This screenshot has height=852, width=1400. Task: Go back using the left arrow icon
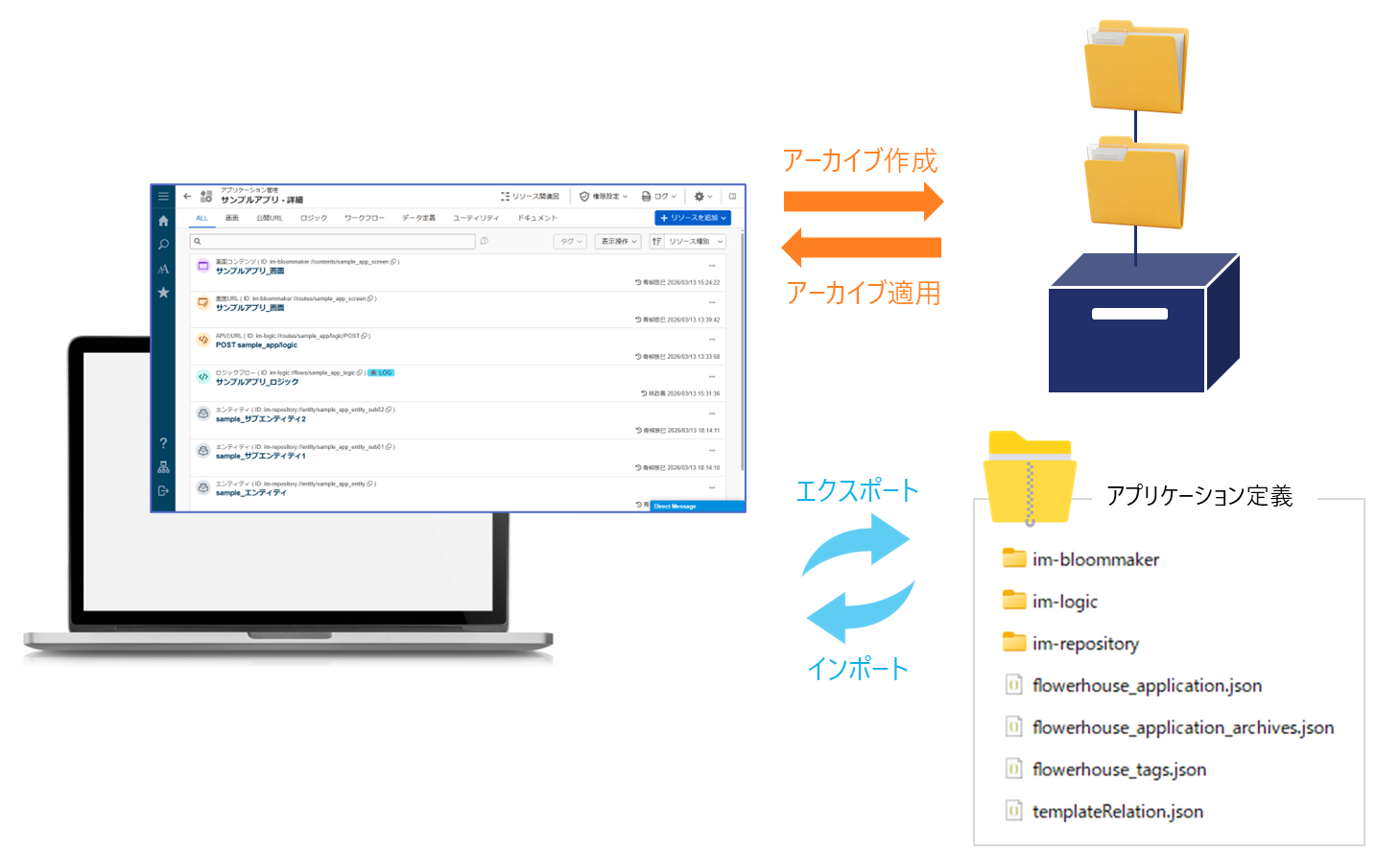tap(187, 196)
